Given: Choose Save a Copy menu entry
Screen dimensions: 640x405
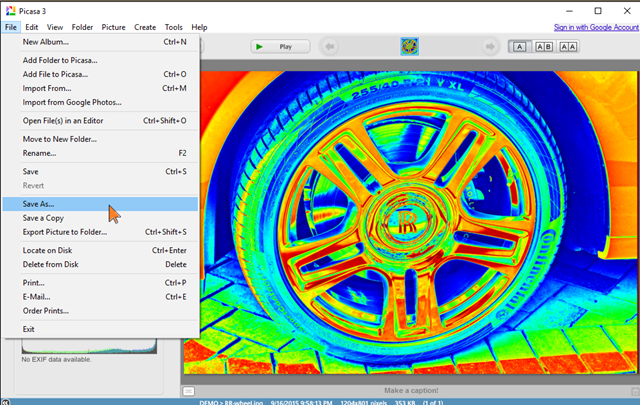Looking at the screenshot, I should click(x=43, y=218).
